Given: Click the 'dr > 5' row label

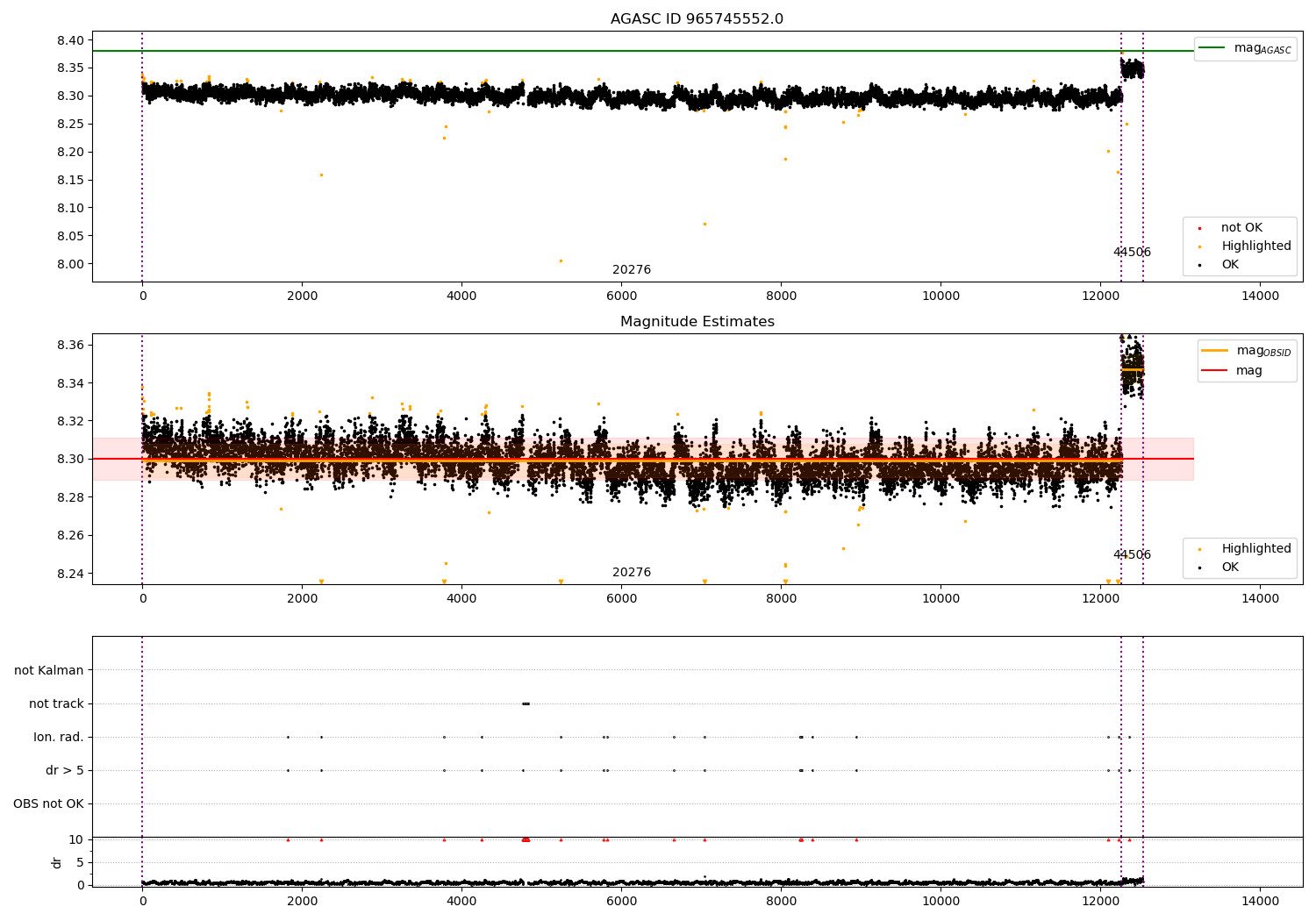Looking at the screenshot, I should [65, 771].
